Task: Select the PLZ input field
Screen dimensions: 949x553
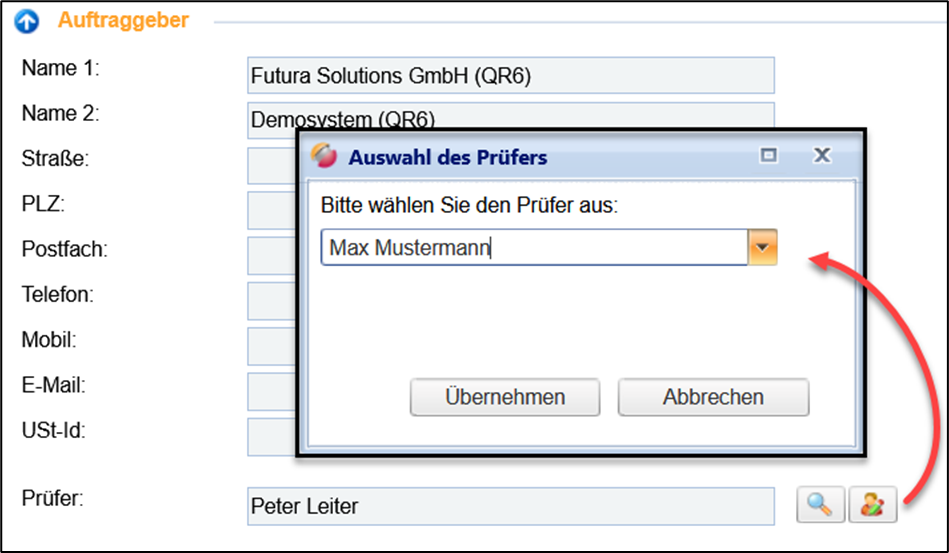Action: click(271, 210)
